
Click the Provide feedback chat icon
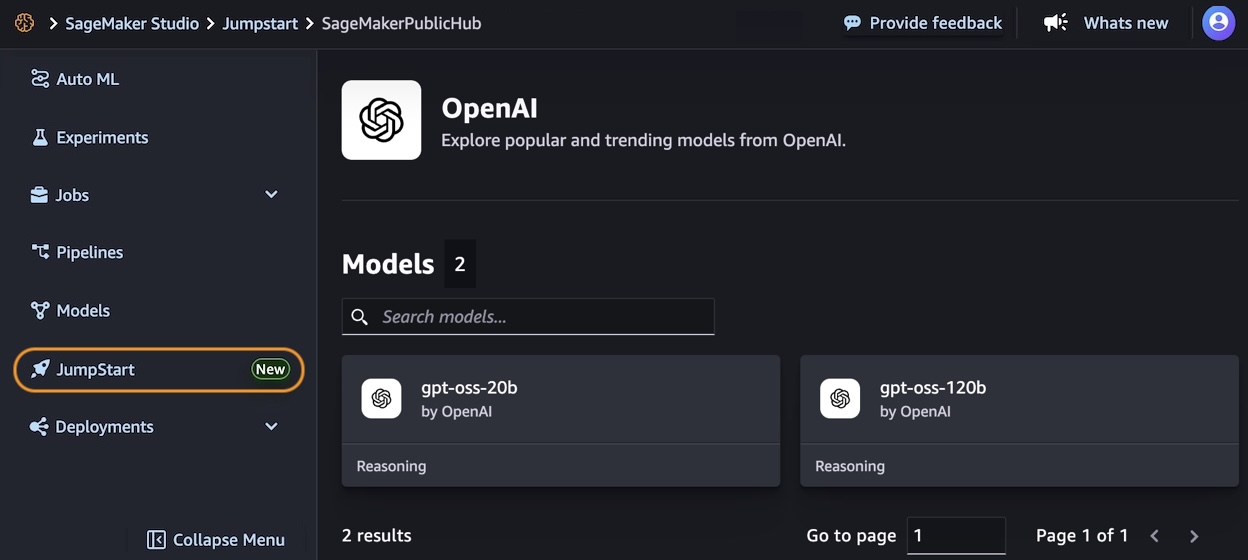pos(852,22)
